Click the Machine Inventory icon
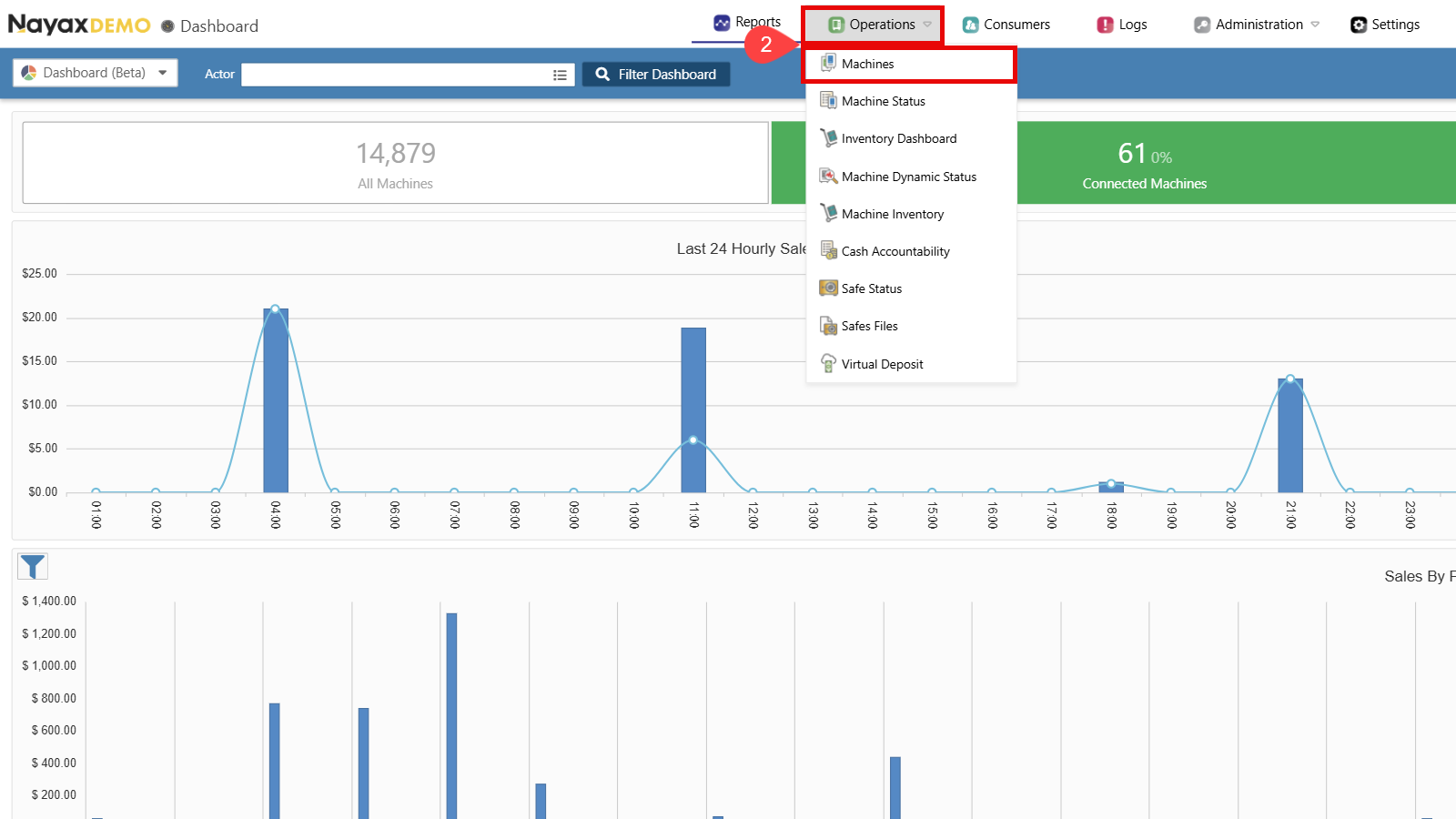 (828, 214)
